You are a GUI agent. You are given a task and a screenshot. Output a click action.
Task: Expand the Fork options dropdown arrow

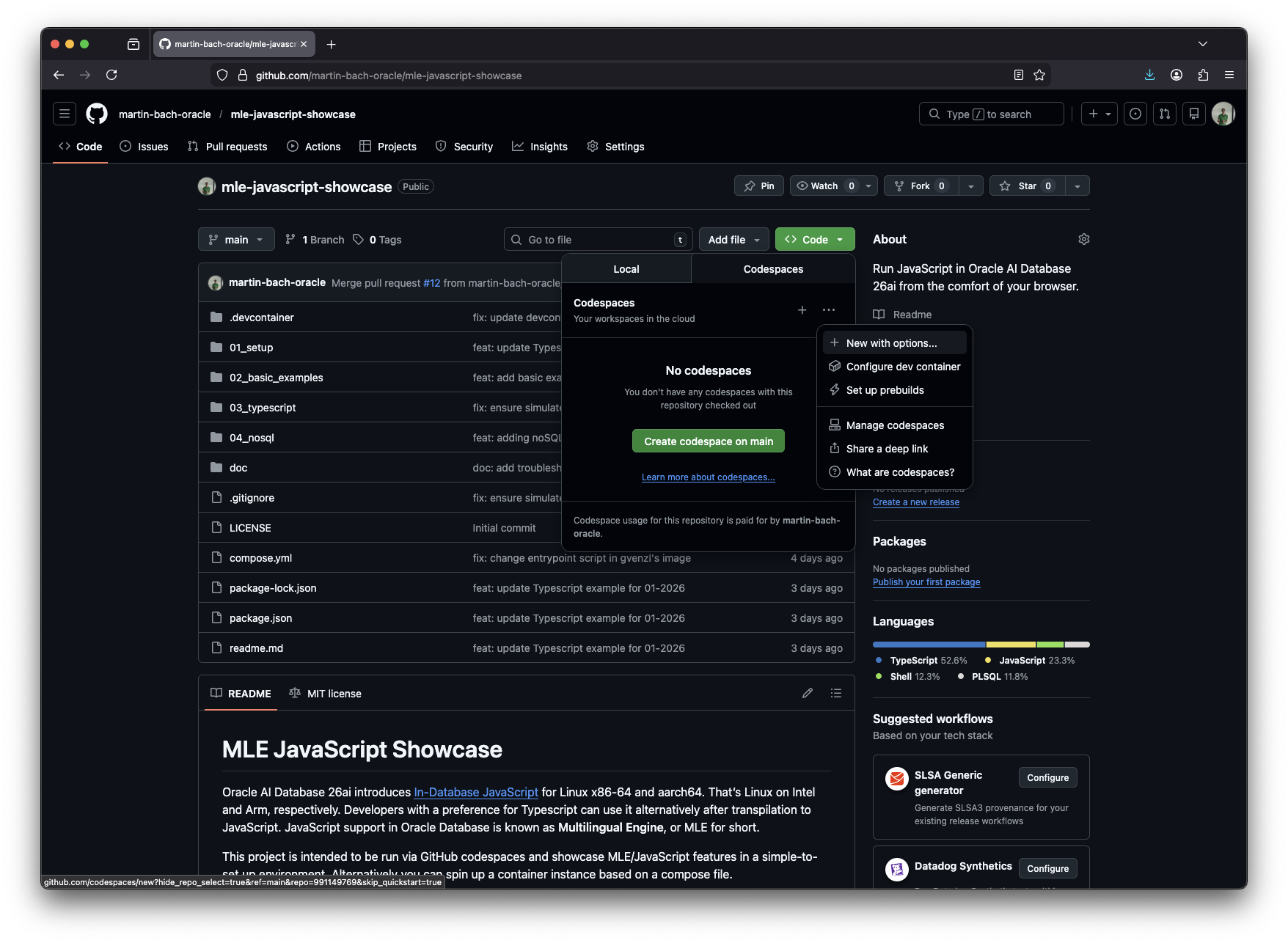(x=971, y=186)
